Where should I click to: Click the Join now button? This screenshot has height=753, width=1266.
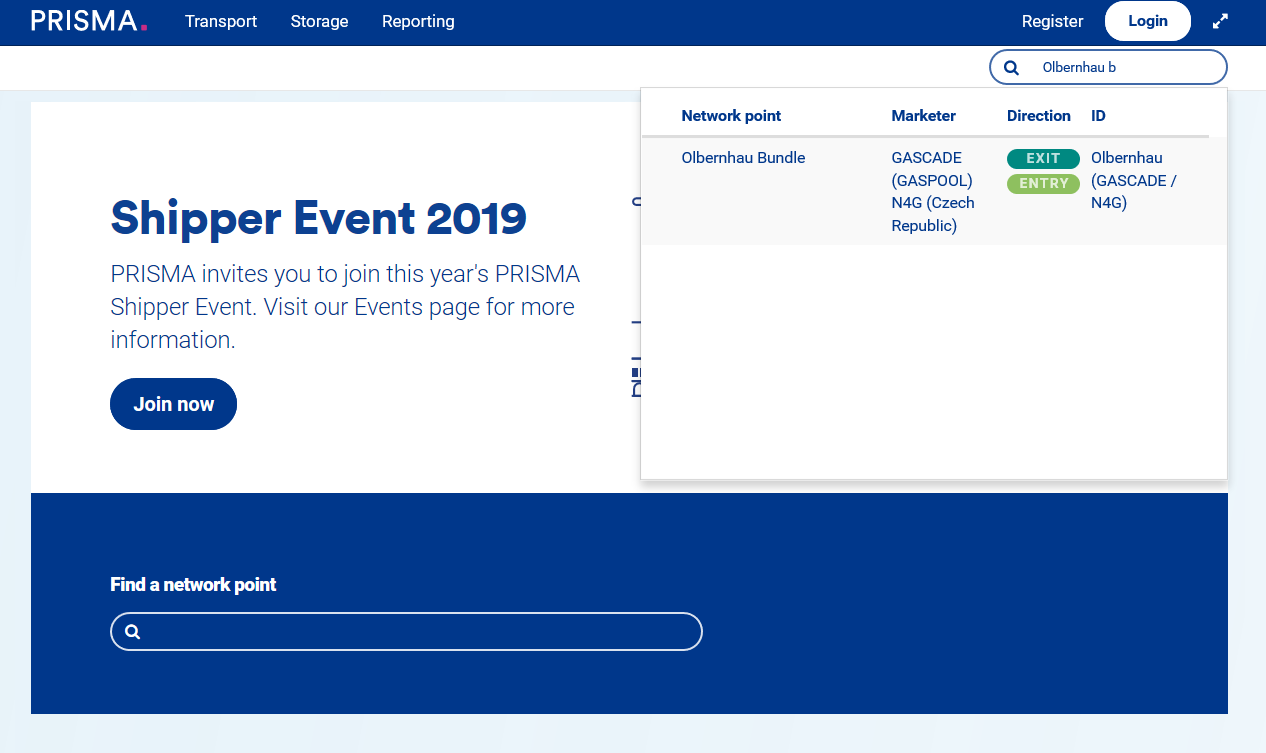pos(173,404)
